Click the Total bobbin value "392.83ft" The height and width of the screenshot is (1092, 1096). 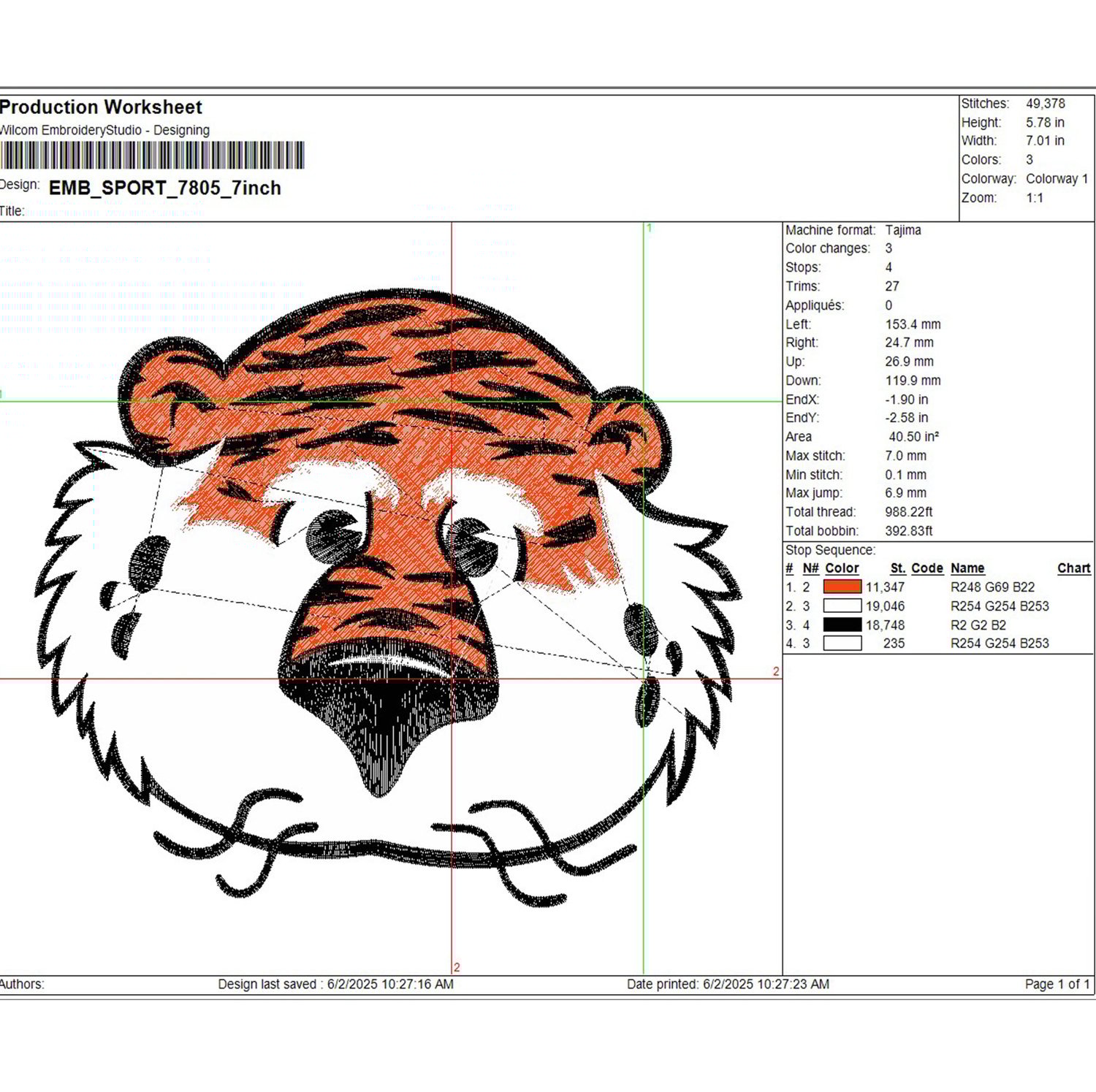[x=908, y=531]
